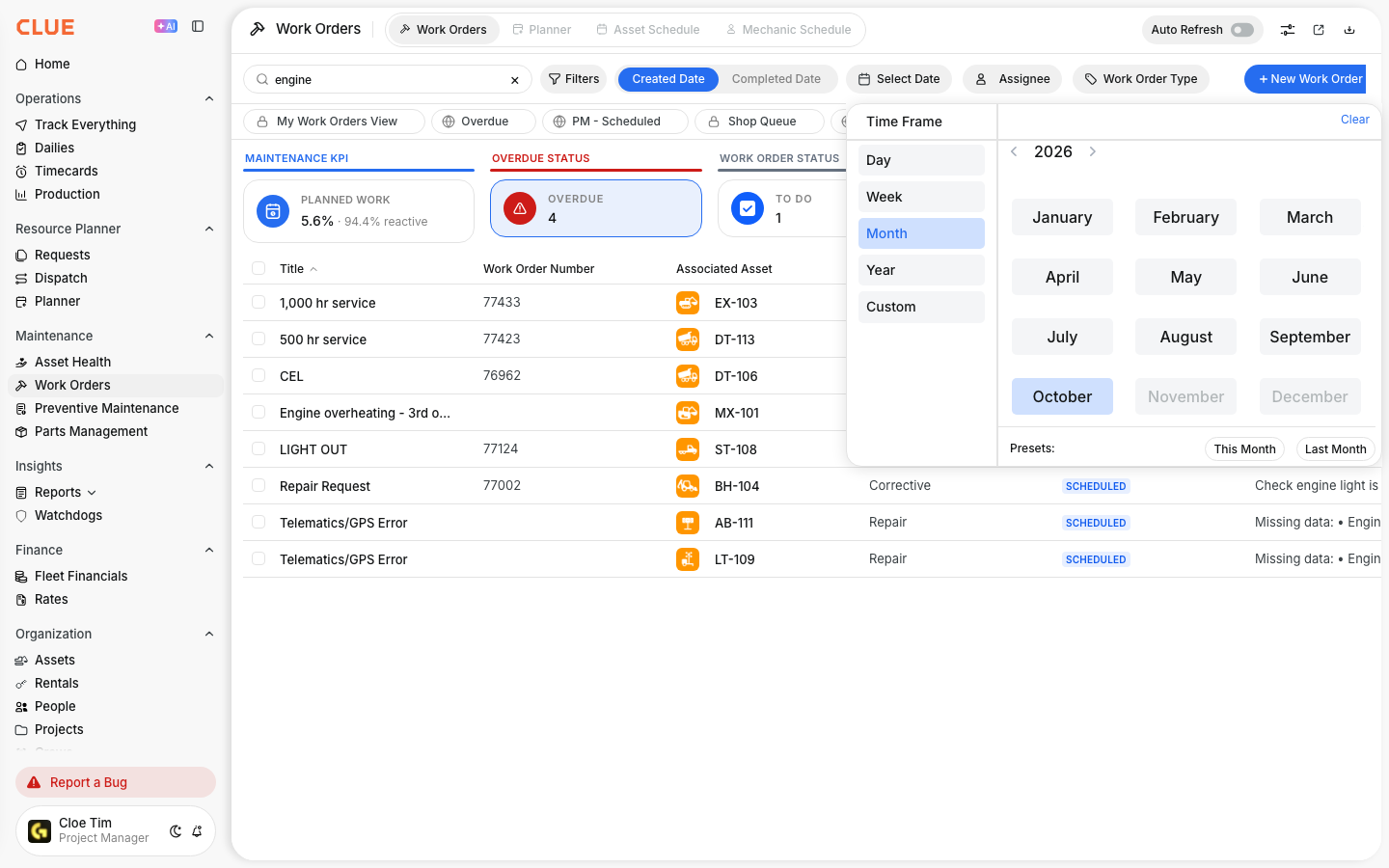The width and height of the screenshot is (1389, 868).
Task: Click the BH-104 backhoe icon
Action: pyautogui.click(x=688, y=486)
